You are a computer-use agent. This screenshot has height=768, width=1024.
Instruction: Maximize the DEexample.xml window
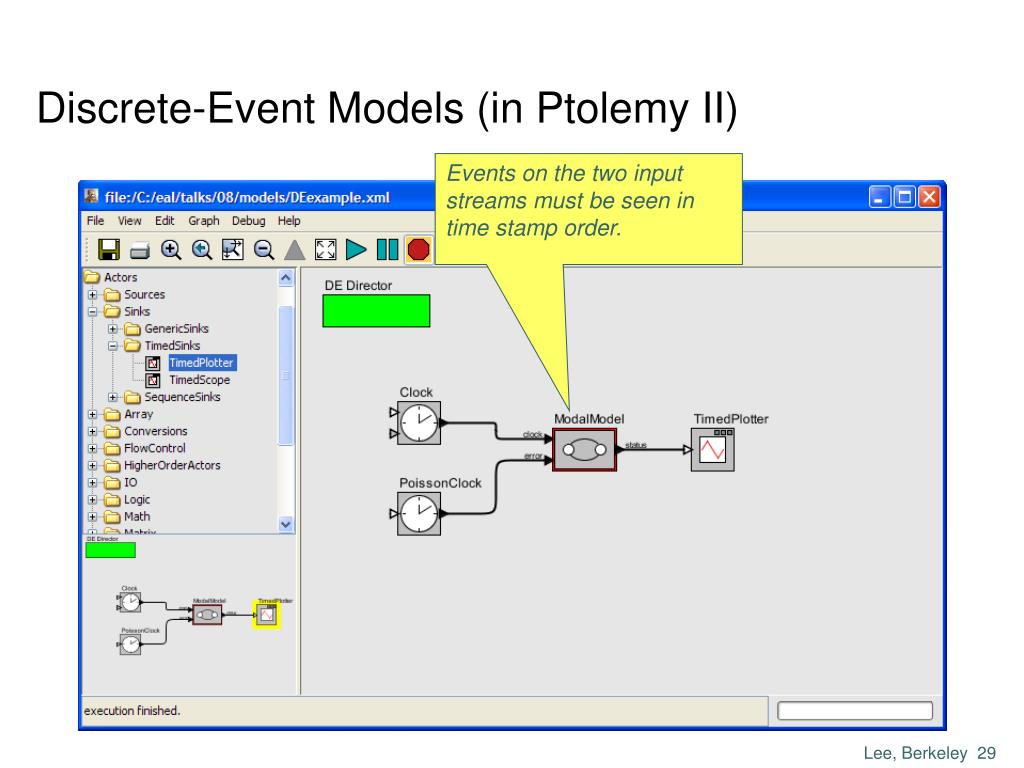click(x=904, y=197)
